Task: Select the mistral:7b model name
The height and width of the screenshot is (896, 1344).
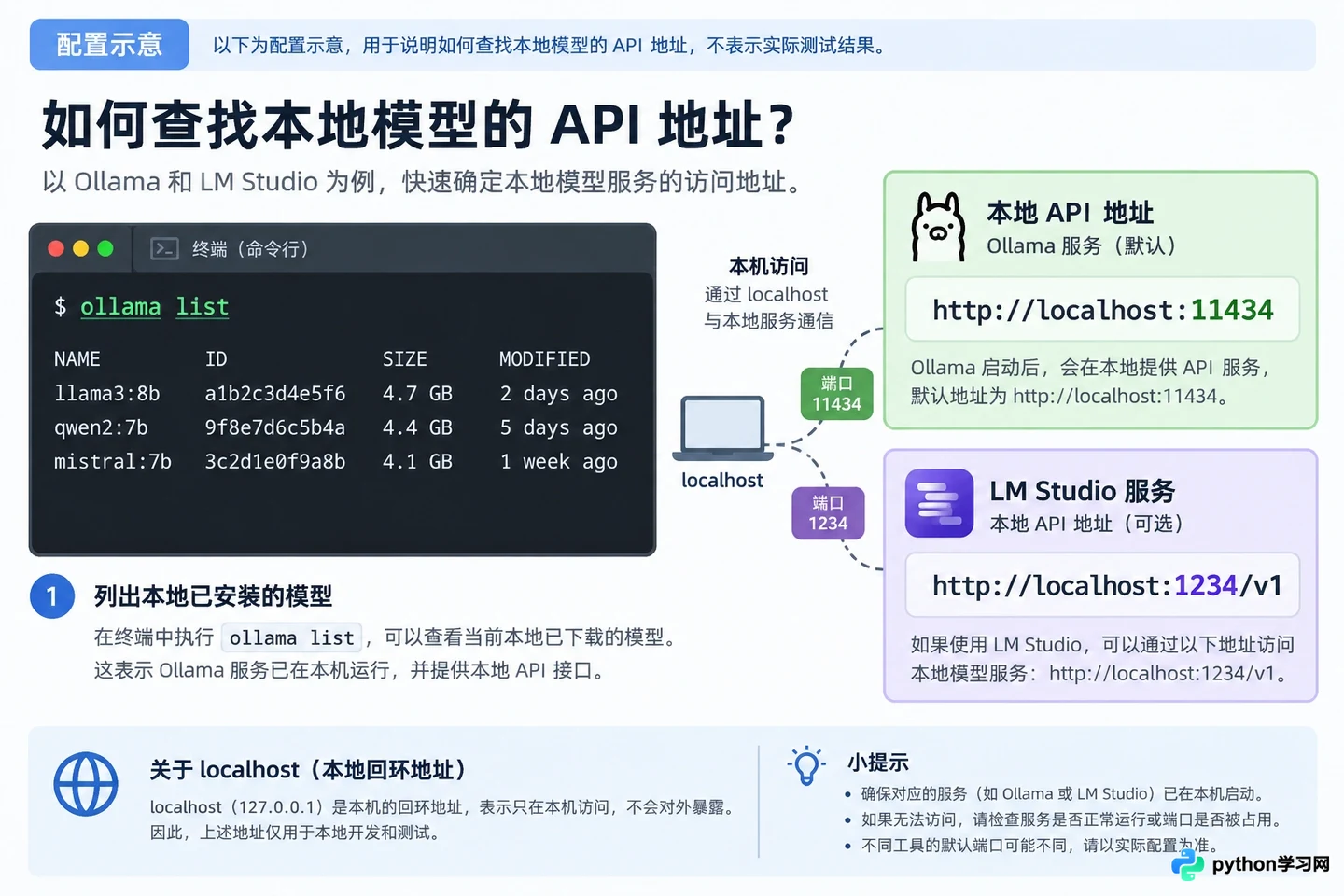Action: 113,461
